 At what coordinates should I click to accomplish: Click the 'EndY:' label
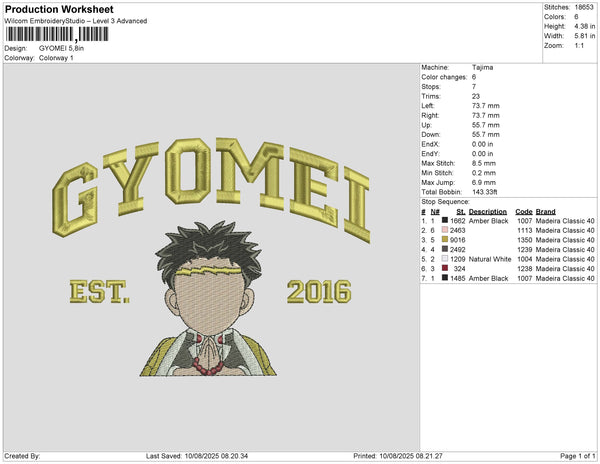[x=430, y=153]
